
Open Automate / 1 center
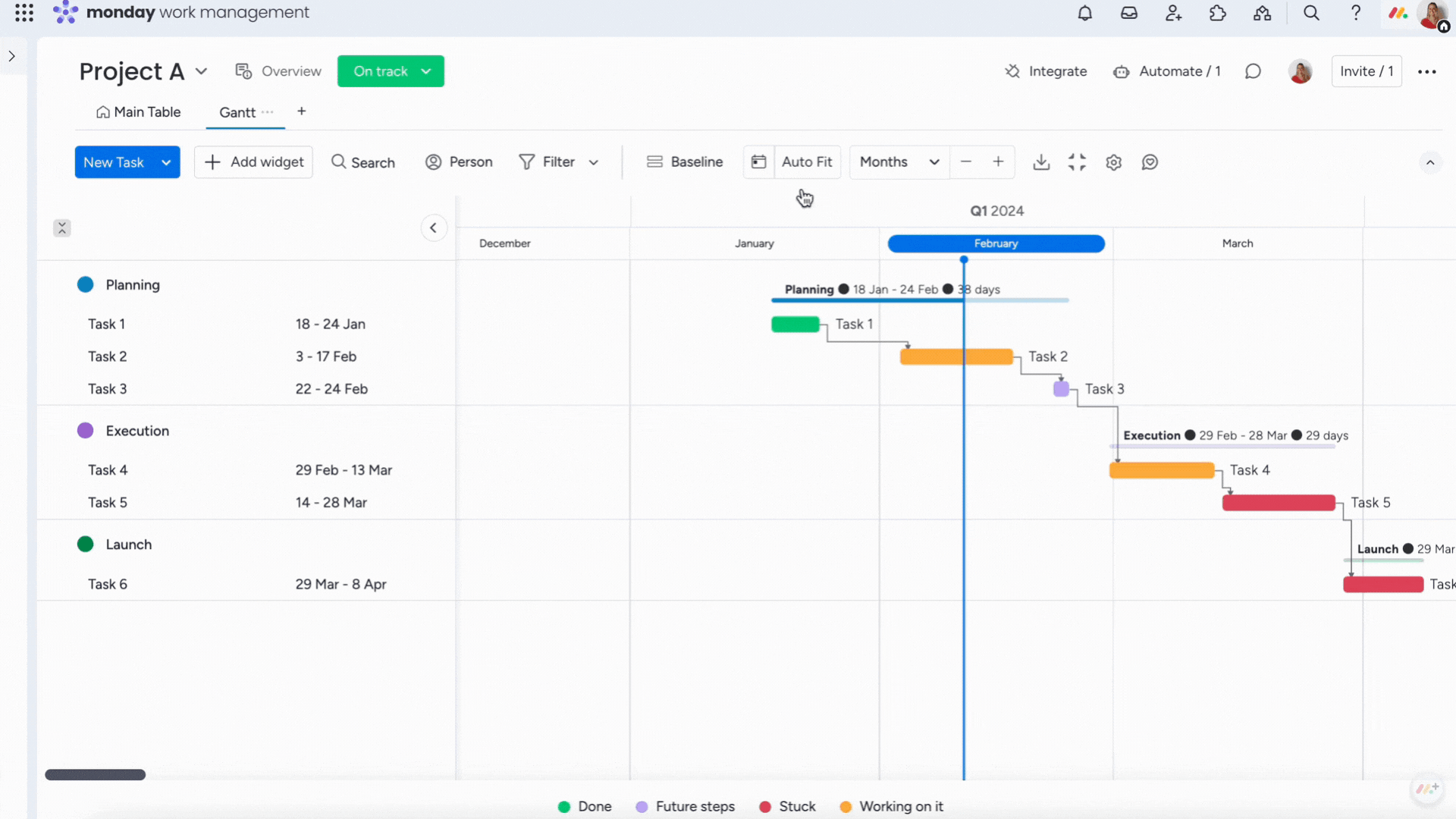tap(1166, 71)
